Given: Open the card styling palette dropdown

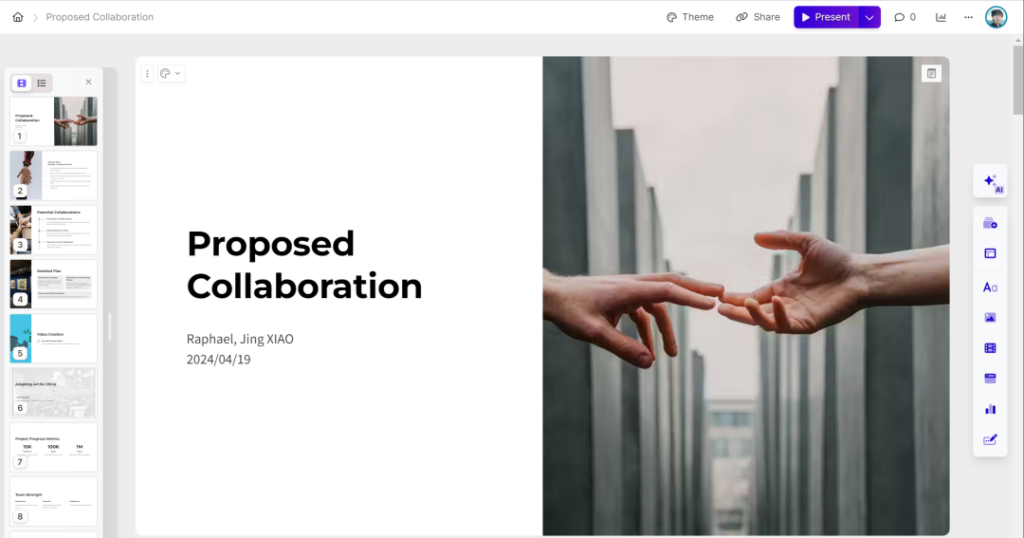Looking at the screenshot, I should [170, 73].
